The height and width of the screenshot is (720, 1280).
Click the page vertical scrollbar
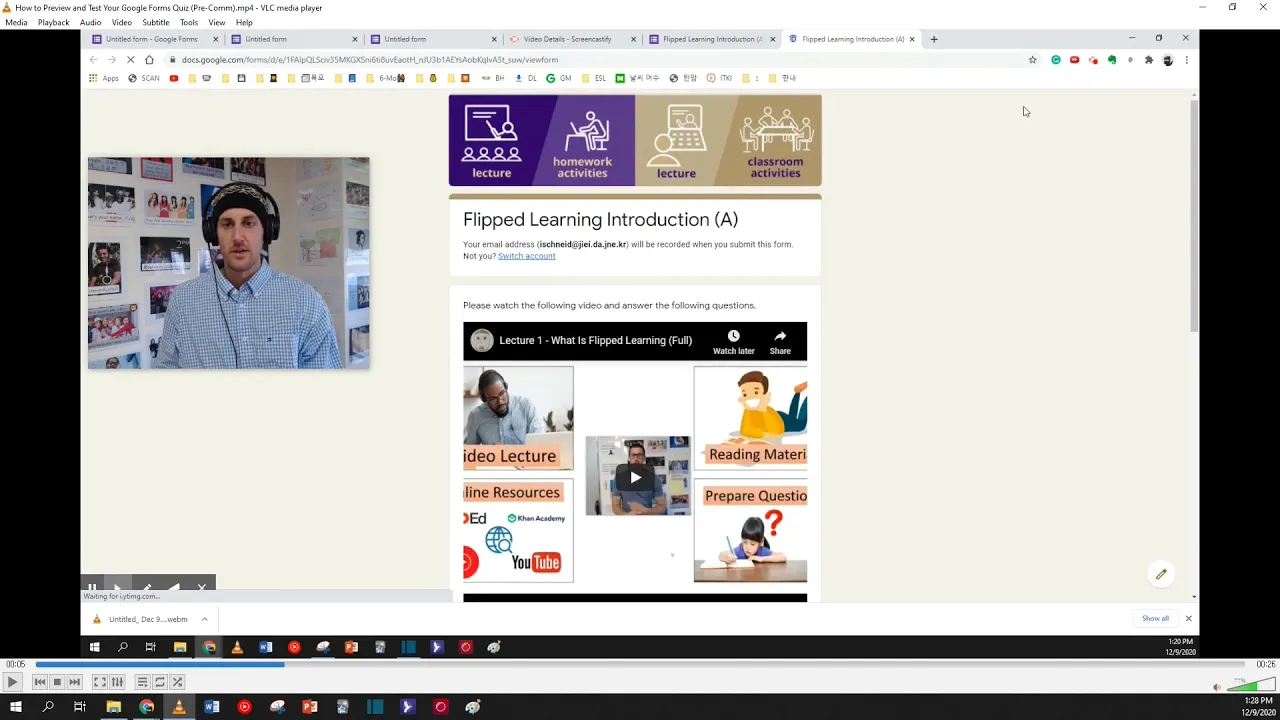pos(1194,215)
